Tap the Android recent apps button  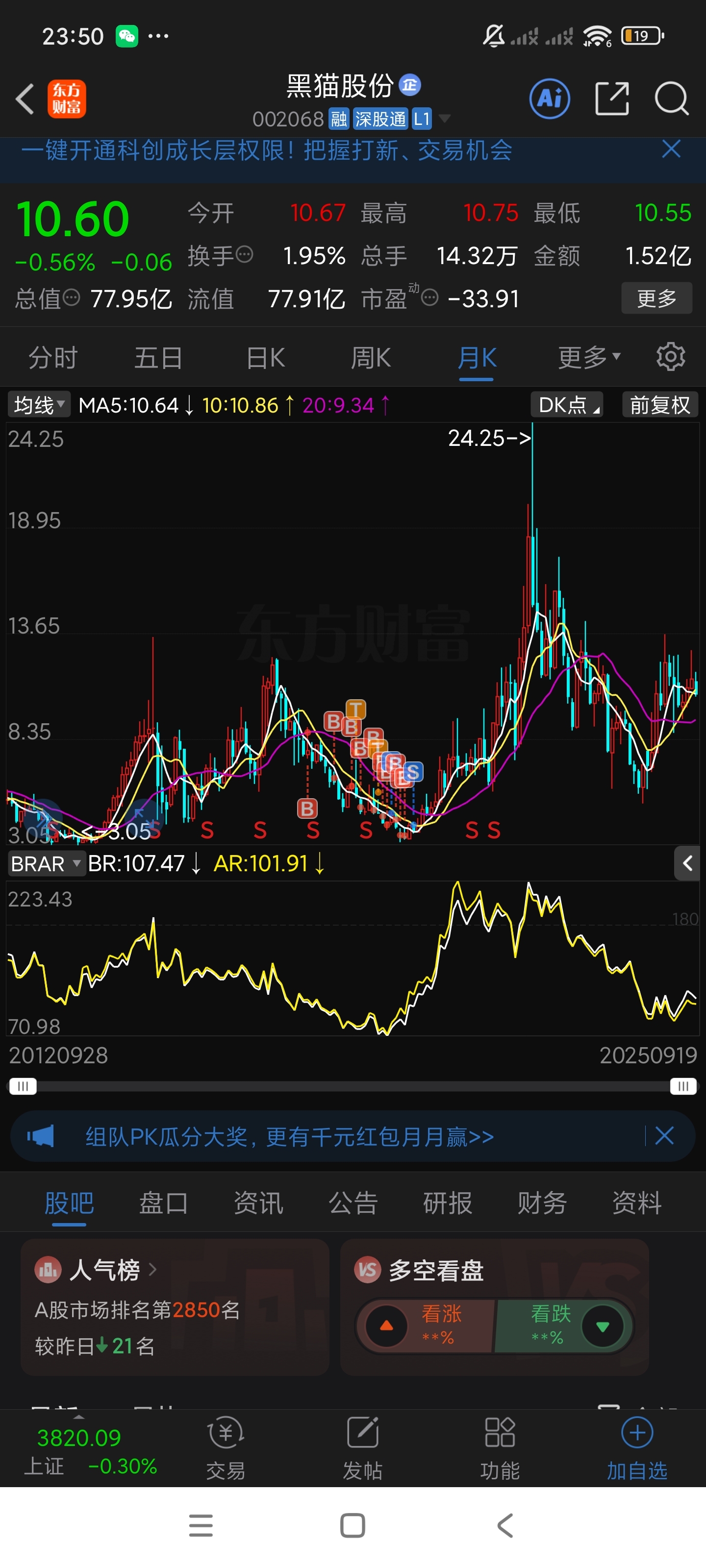pyautogui.click(x=201, y=1525)
